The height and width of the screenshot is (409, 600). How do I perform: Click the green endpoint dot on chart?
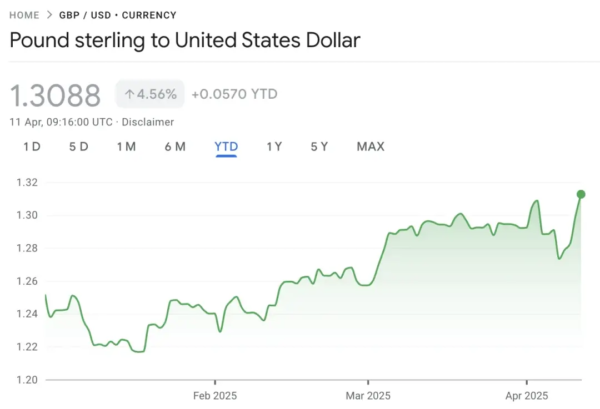(581, 194)
